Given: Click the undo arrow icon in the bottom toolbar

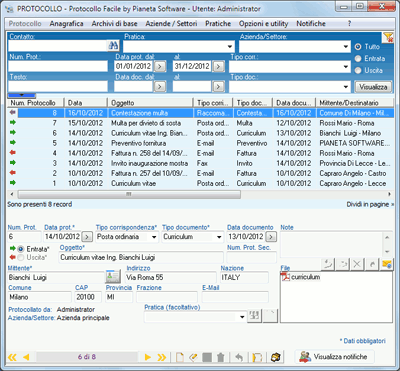Looking at the screenshot, I should [239, 357].
